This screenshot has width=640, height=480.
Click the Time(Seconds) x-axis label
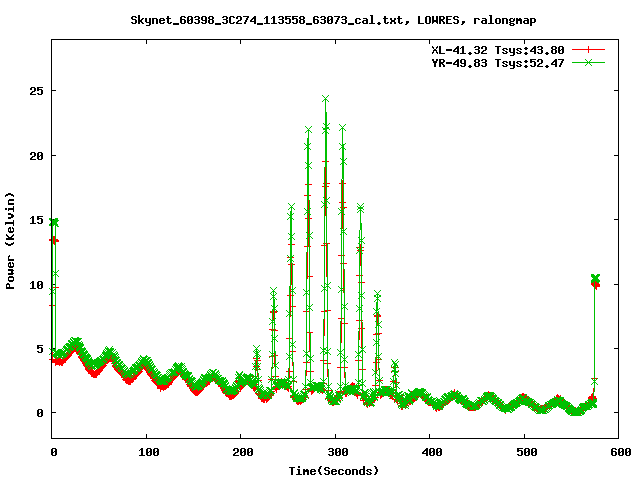[x=334, y=470]
